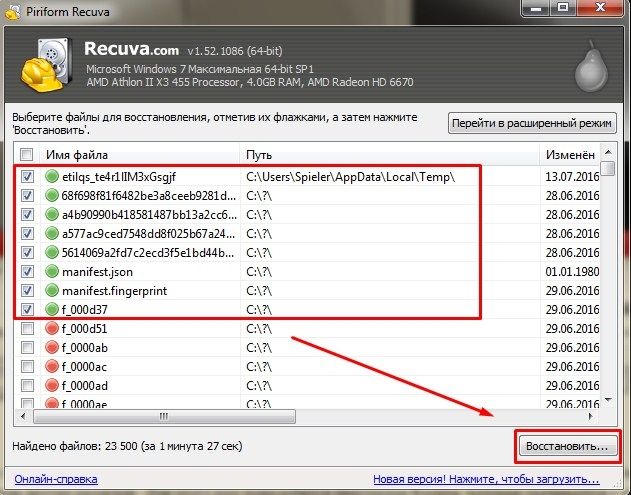
Task: Click the vertical scrollbar up arrow
Action: pyautogui.click(x=608, y=152)
